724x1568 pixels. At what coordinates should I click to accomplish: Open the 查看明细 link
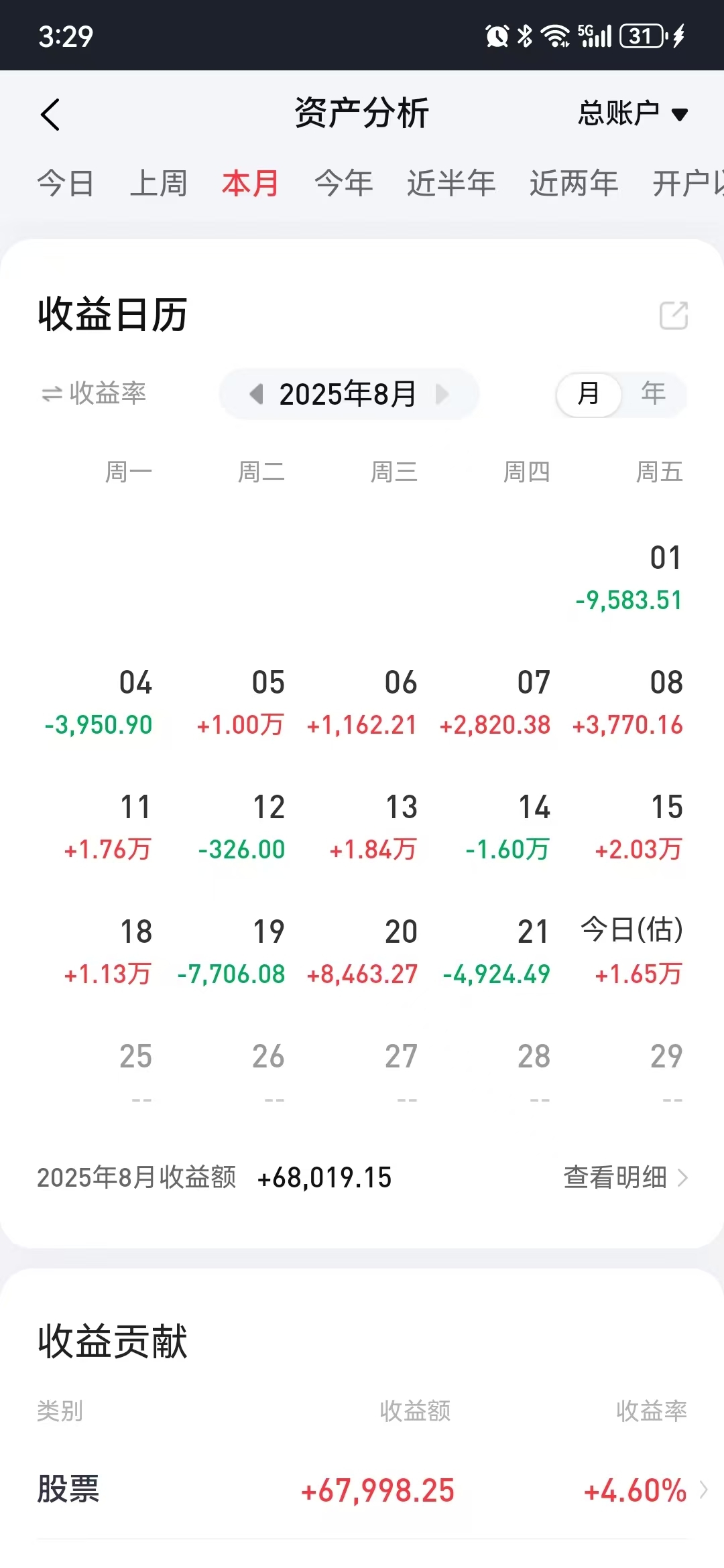point(626,1177)
